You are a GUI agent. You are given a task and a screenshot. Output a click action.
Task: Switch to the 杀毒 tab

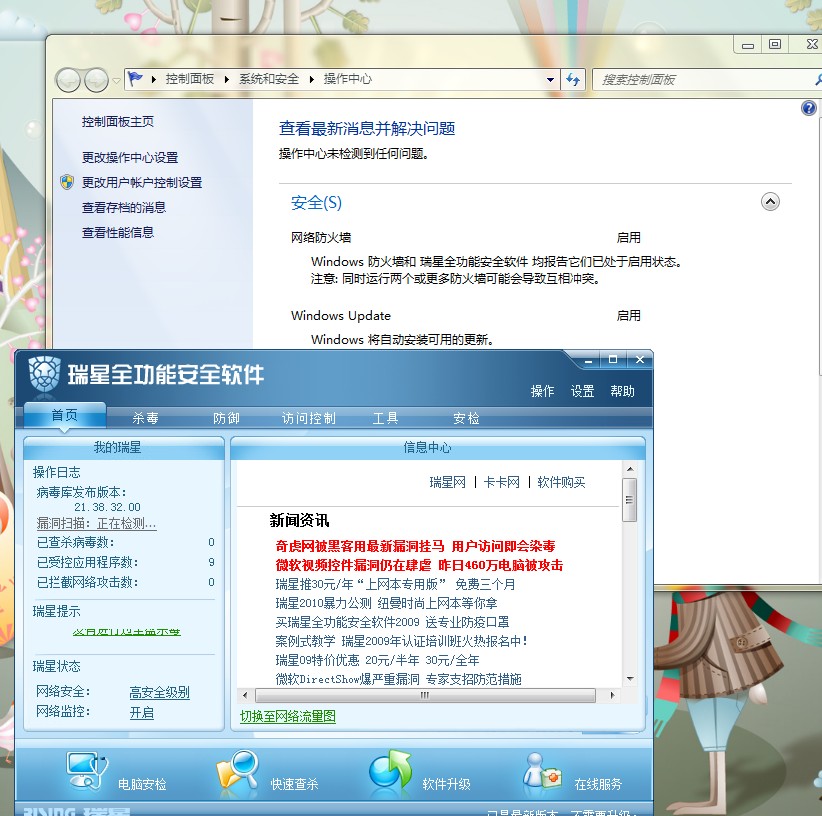coord(145,418)
